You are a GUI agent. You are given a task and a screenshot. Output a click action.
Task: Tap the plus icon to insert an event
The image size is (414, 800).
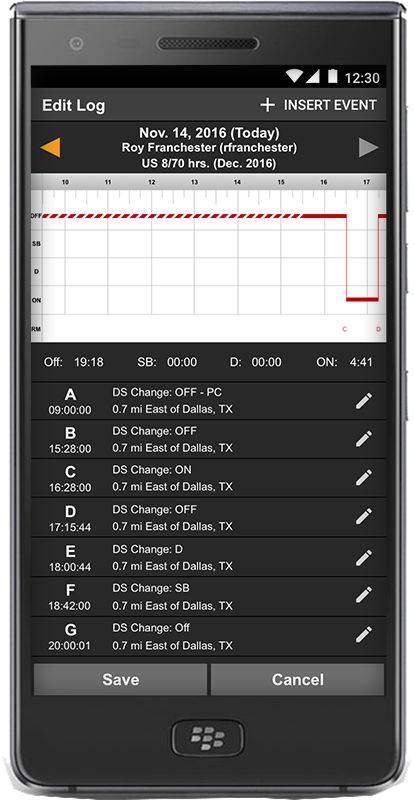tap(267, 105)
